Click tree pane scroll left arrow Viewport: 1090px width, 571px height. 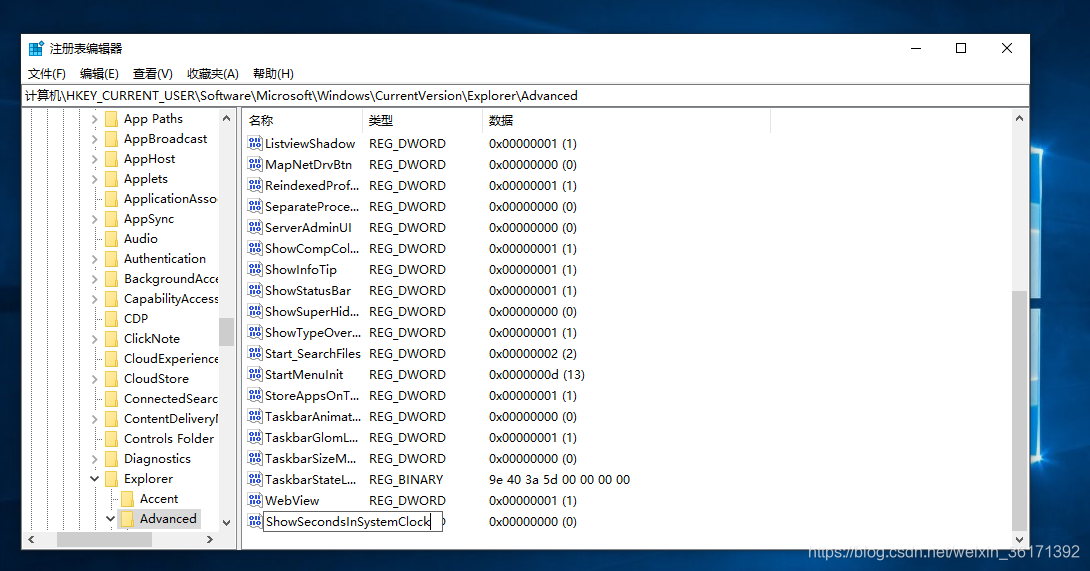pos(31,540)
